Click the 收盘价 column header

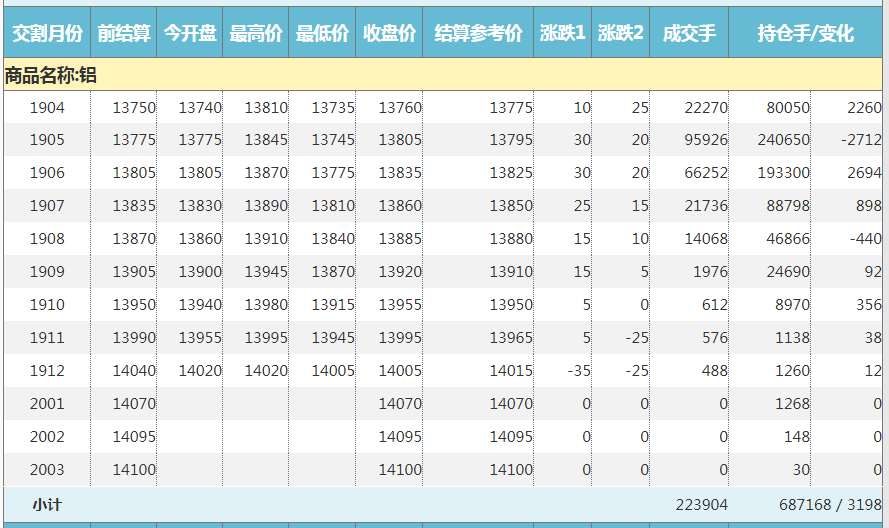389,34
